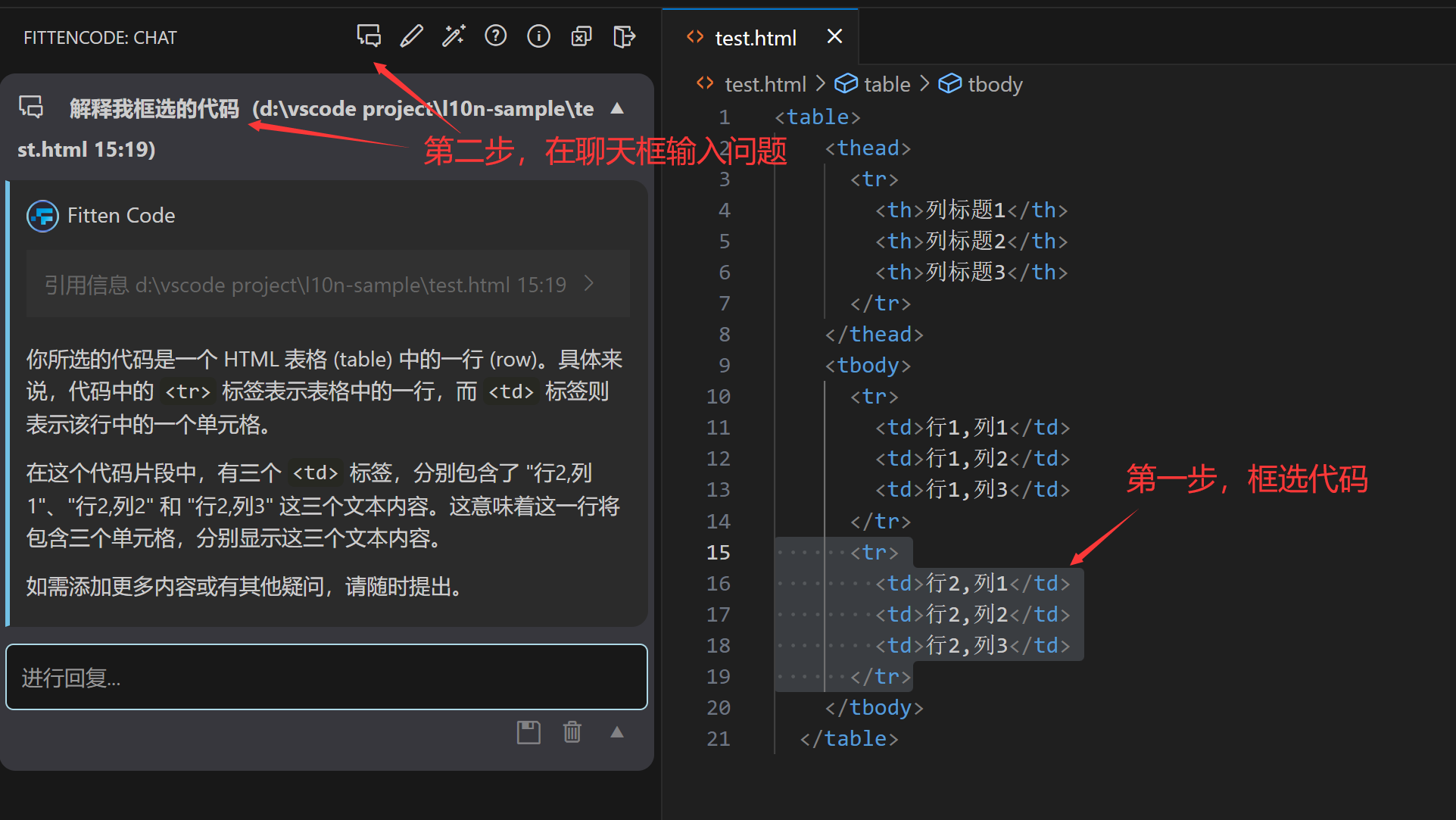
Task: Click the info icon in the chat toolbar
Action: [538, 36]
